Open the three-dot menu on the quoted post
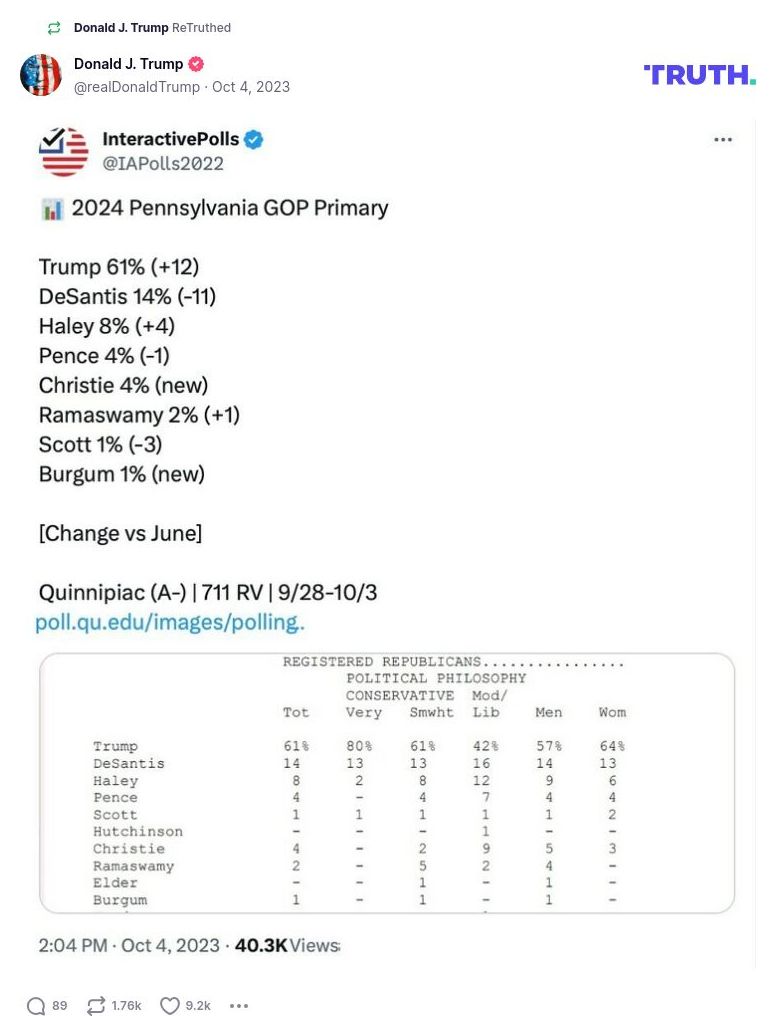 (723, 140)
